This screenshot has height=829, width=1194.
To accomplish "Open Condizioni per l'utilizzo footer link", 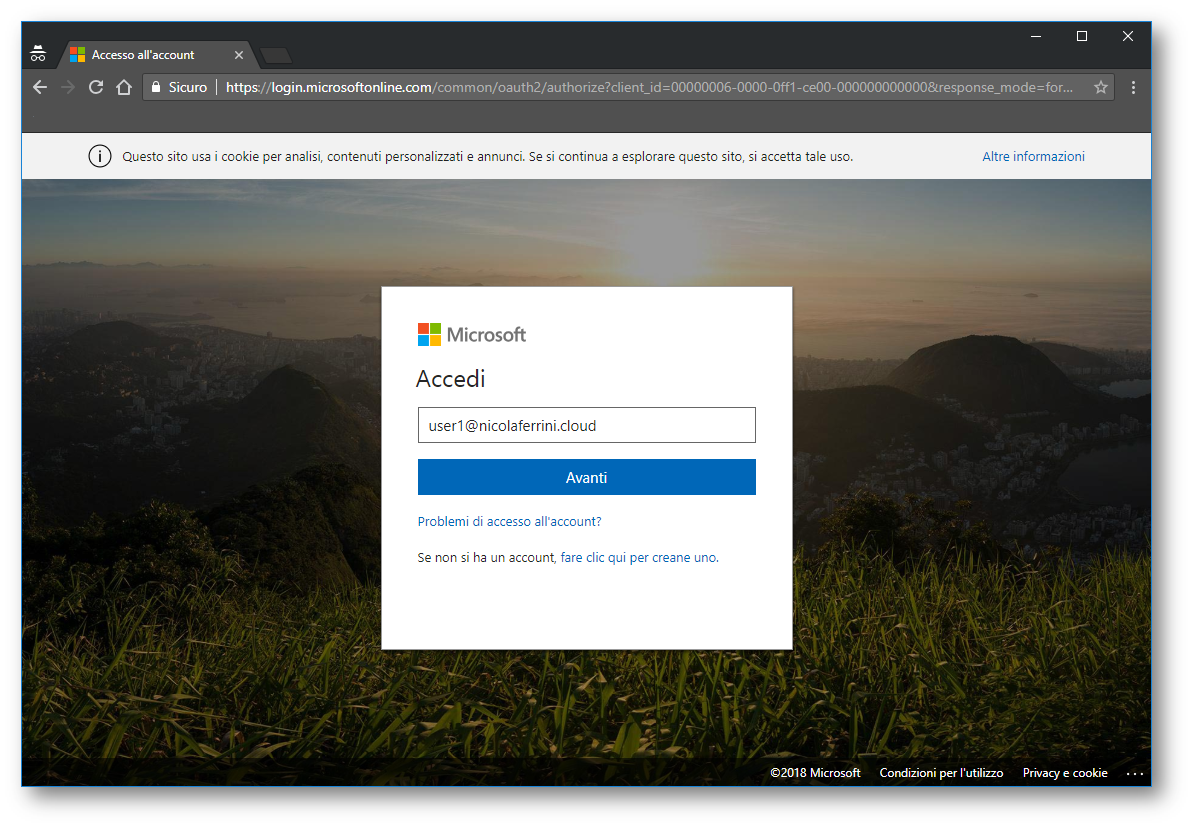I will click(941, 773).
